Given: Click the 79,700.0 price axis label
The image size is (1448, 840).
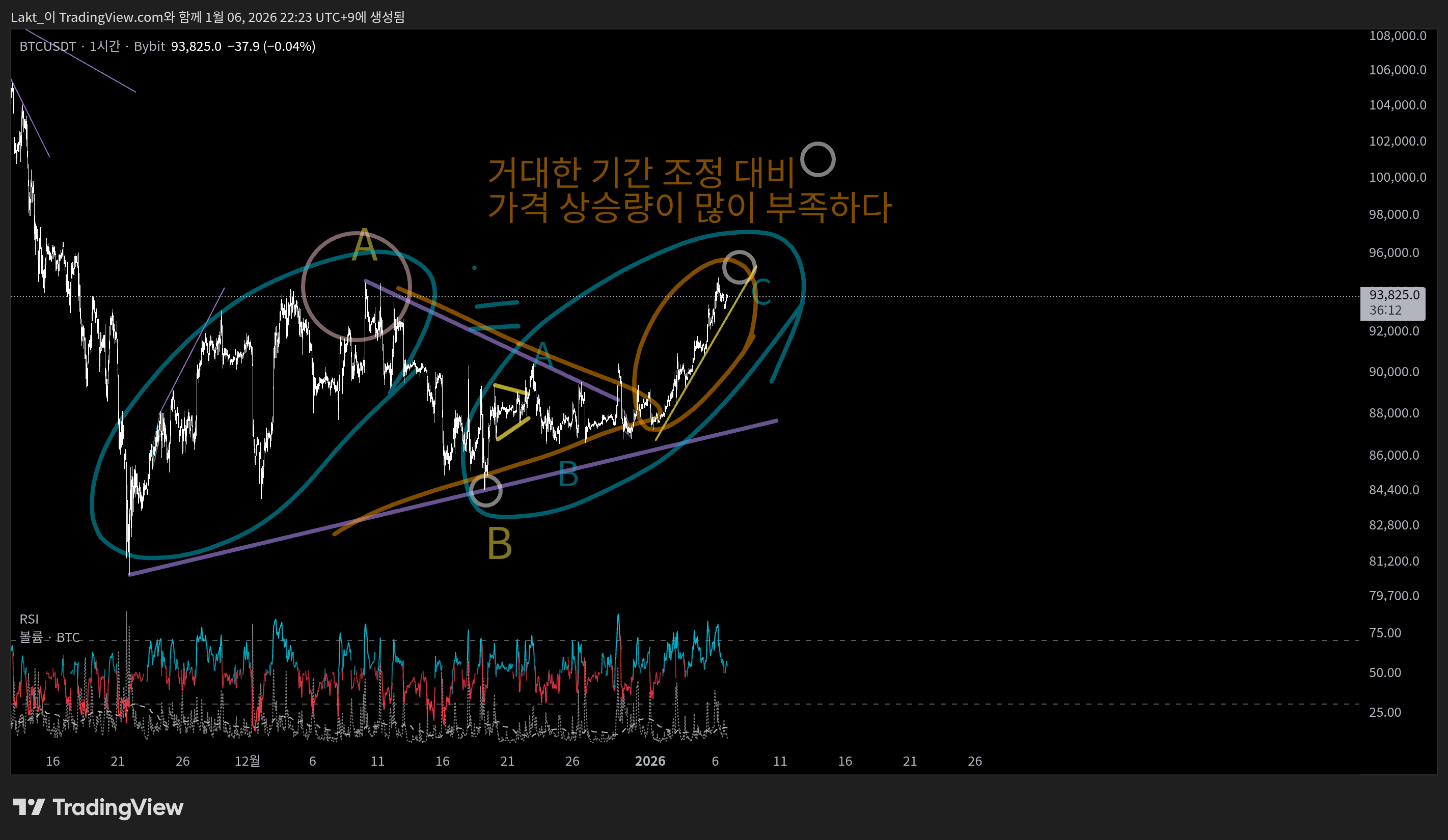Looking at the screenshot, I should click(1394, 596).
